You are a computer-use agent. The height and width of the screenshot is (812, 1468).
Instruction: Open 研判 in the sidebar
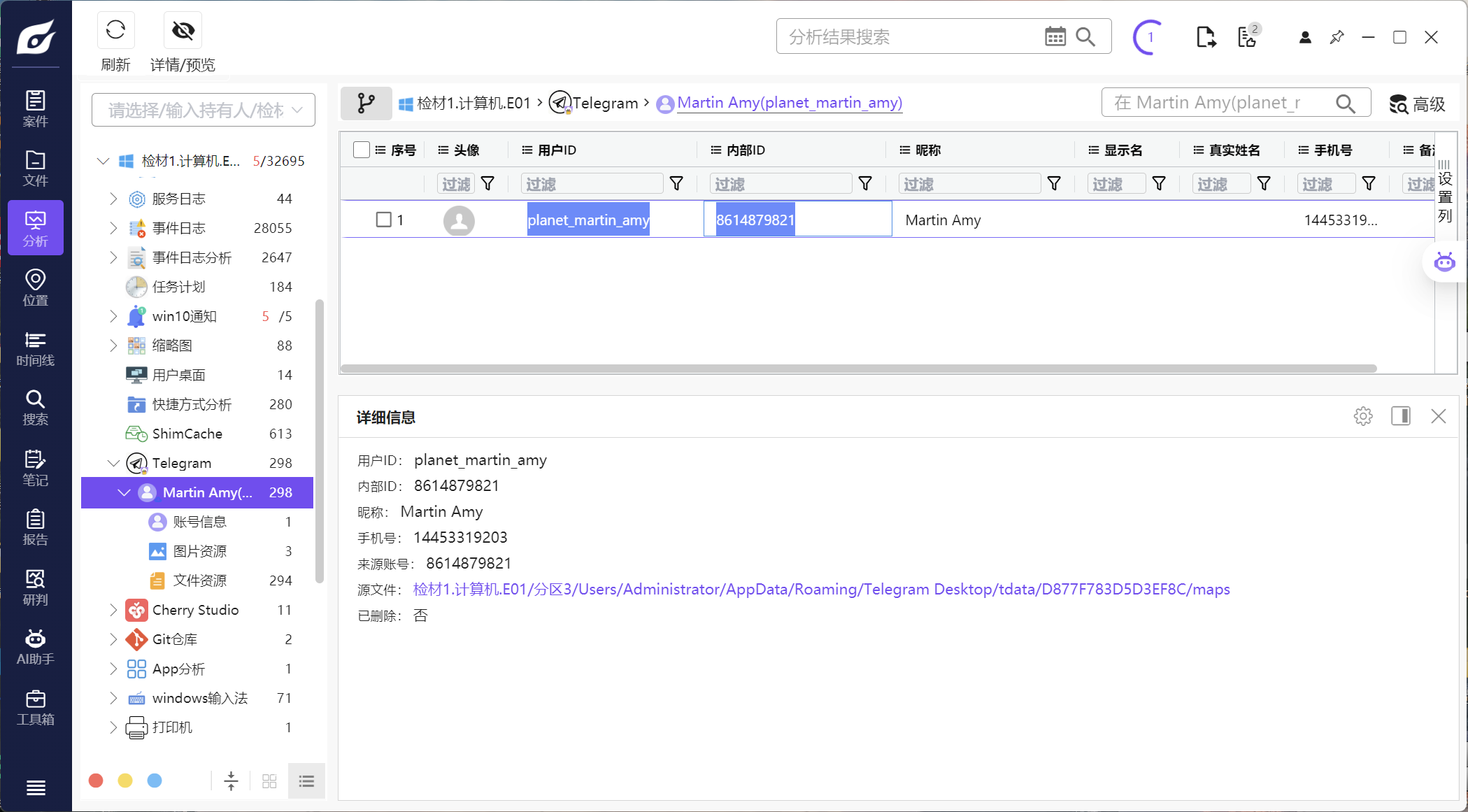click(x=36, y=587)
